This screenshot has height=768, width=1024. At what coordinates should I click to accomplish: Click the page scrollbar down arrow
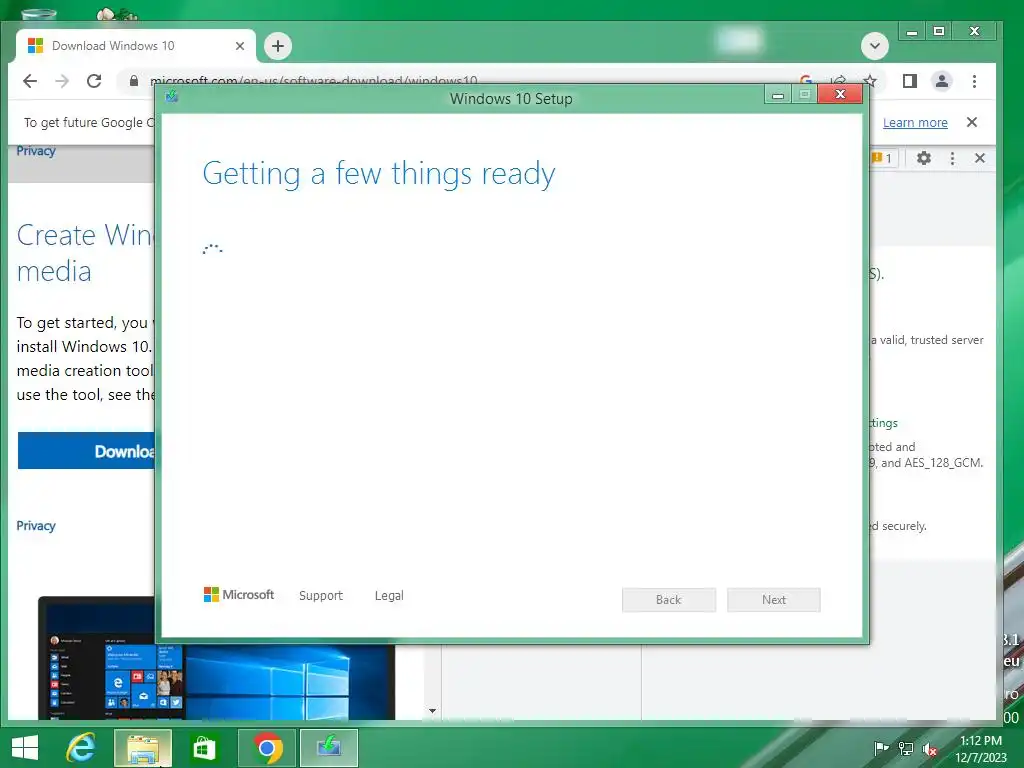[432, 711]
